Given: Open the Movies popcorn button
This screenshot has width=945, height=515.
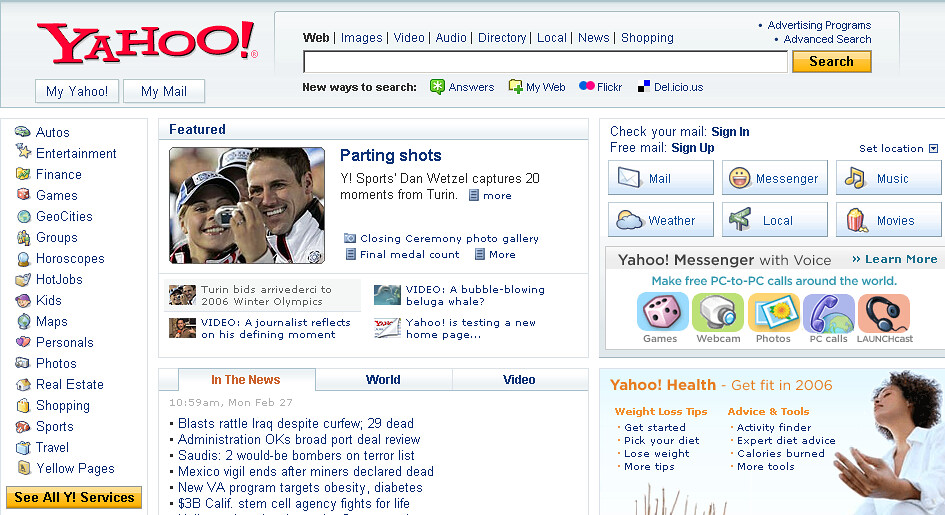Looking at the screenshot, I should coord(888,219).
